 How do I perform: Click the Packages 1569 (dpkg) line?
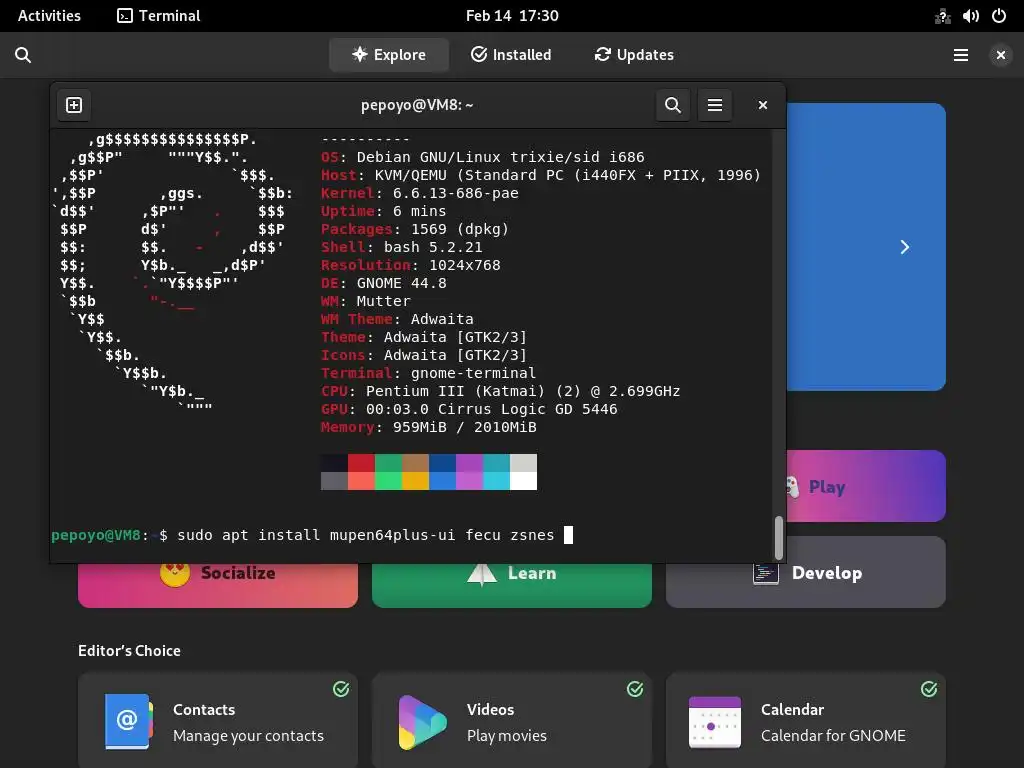[415, 229]
